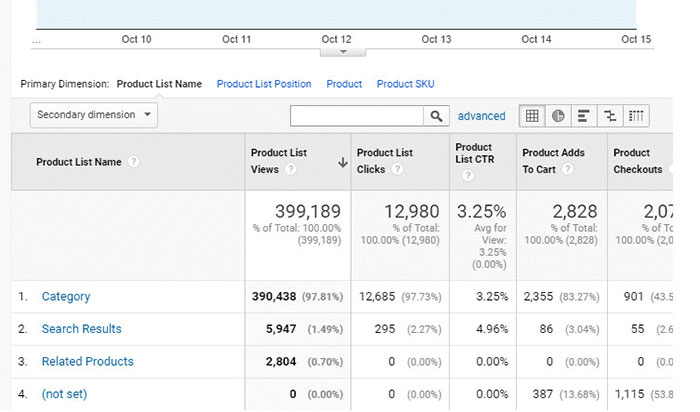Screen dimensions: 700x412
Task: Click the sort arrow on Product List Views
Action: pos(342,162)
